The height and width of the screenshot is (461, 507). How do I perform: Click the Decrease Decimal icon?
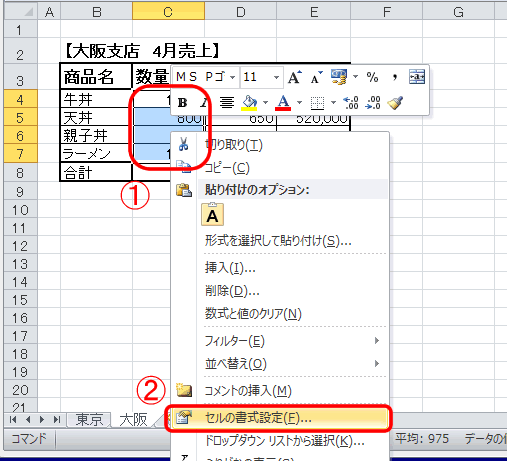(x=373, y=103)
